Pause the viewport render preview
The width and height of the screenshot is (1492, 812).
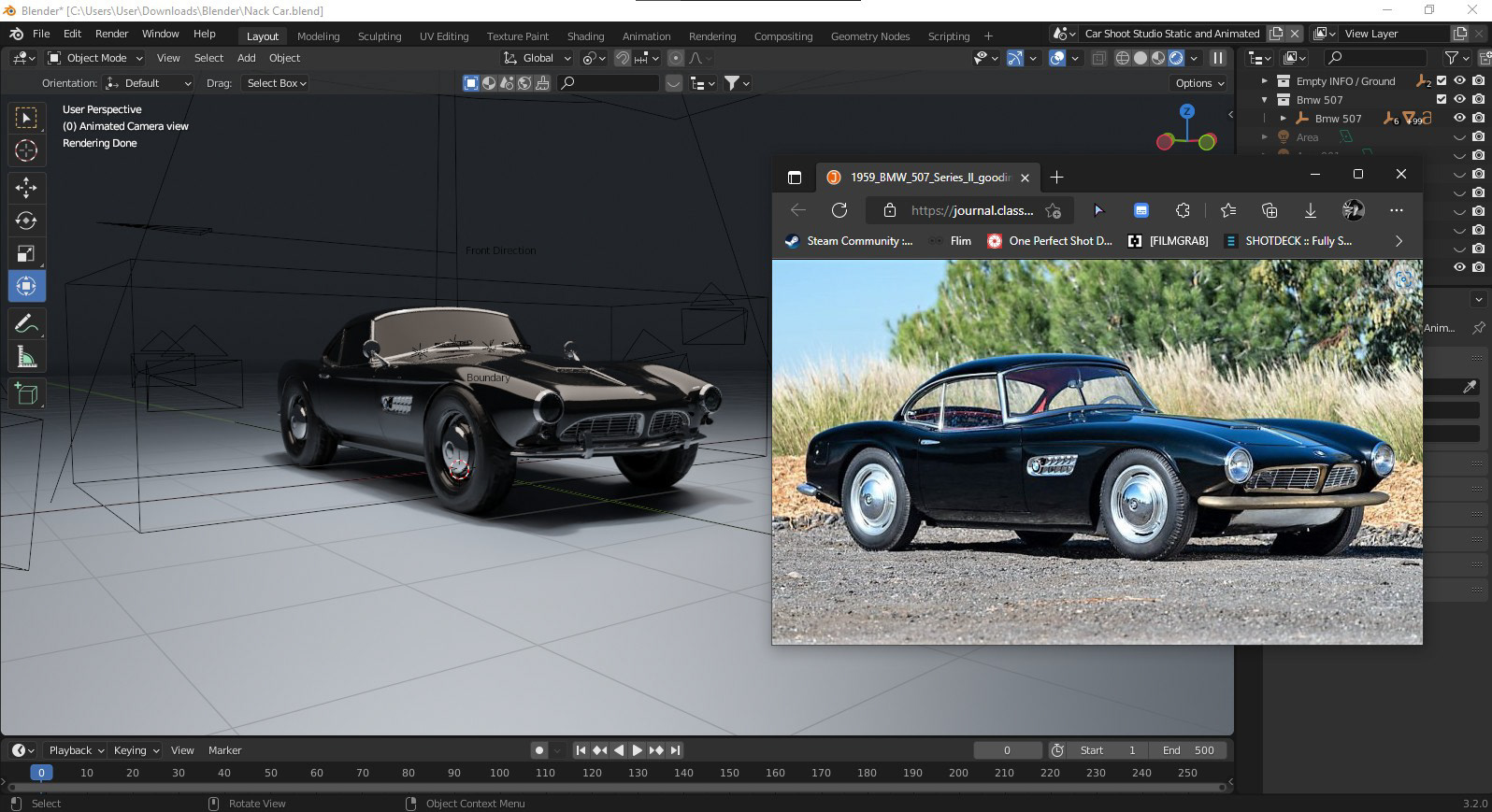[x=1217, y=58]
